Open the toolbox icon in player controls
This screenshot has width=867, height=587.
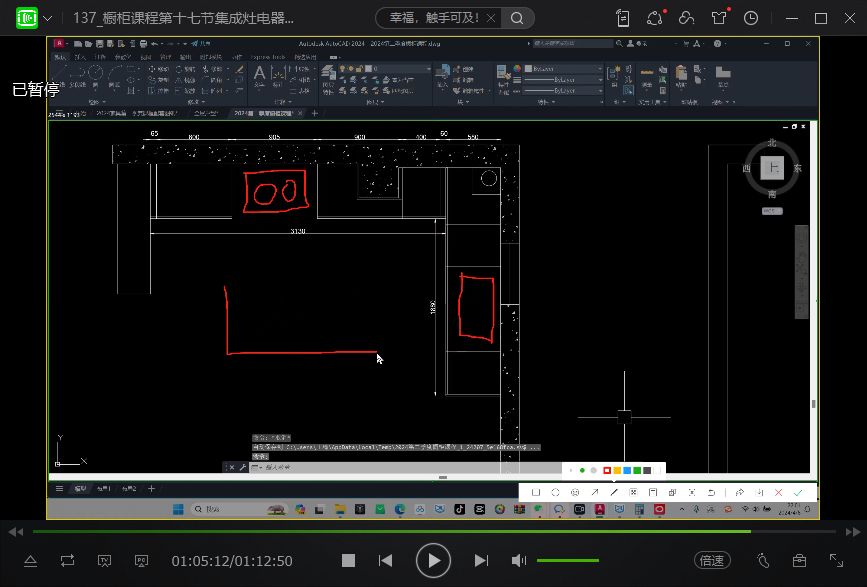pyautogui.click(x=799, y=561)
